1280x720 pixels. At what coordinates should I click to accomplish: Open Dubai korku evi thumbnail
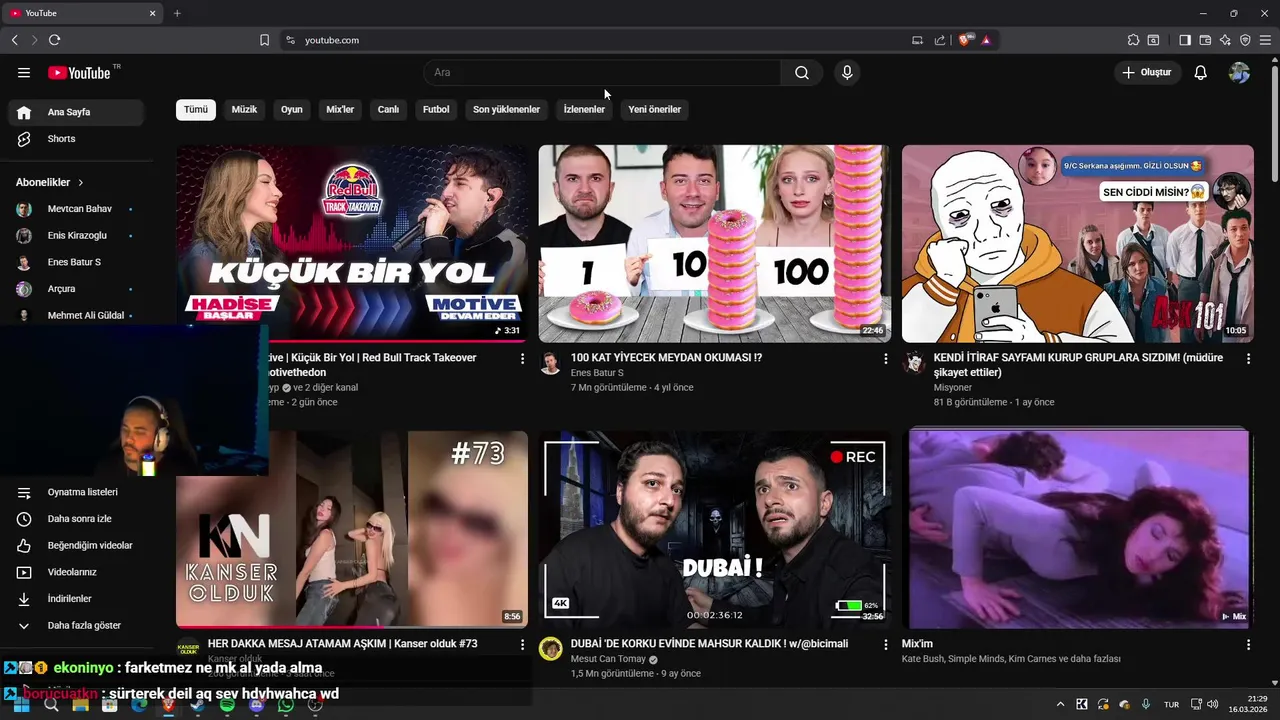[715, 529]
